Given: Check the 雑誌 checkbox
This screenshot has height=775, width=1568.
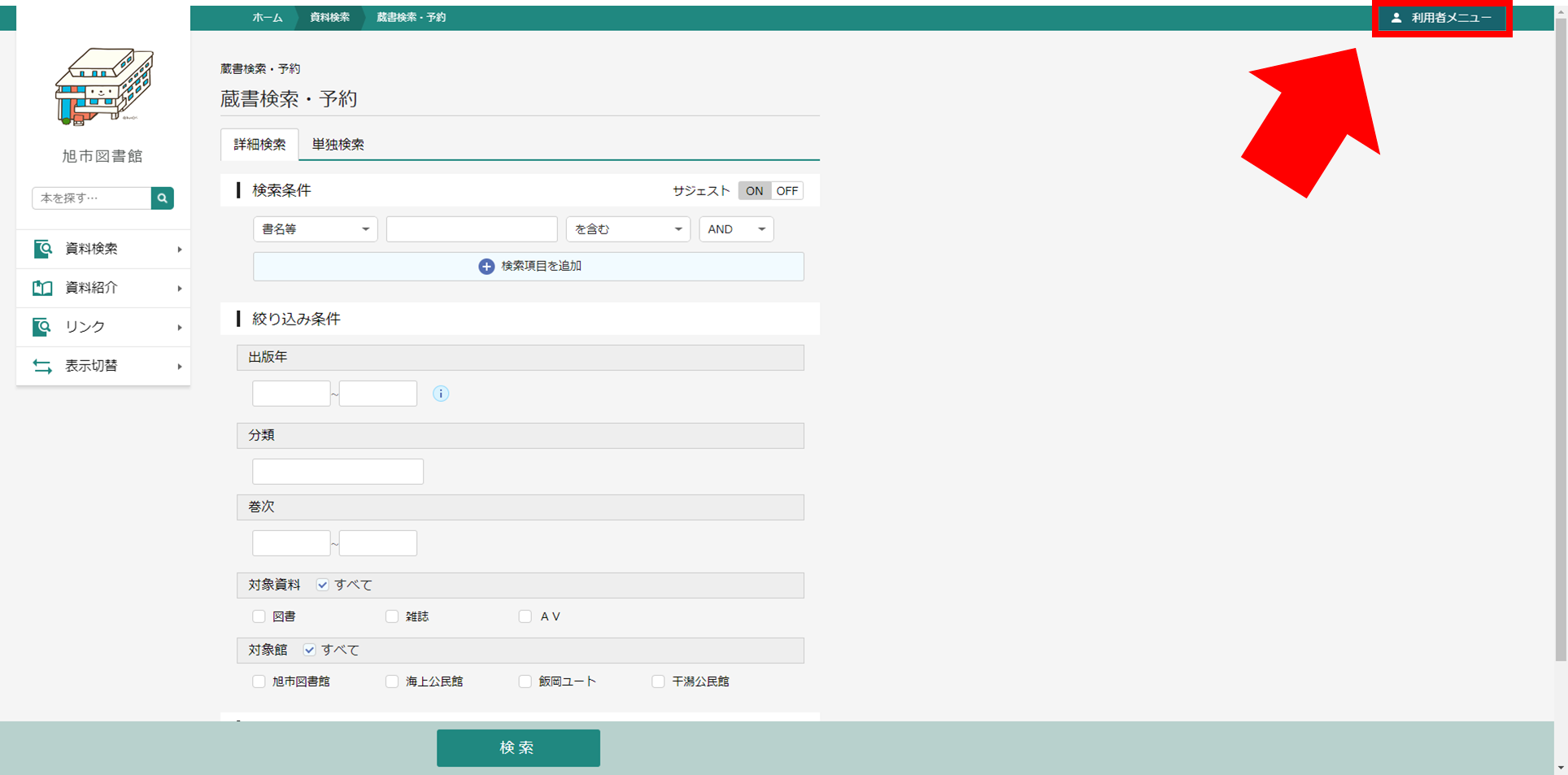Looking at the screenshot, I should 392,616.
